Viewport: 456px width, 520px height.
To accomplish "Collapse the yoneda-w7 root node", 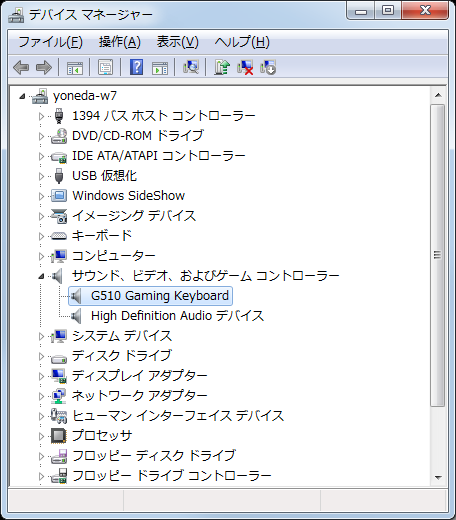I will (x=22, y=96).
